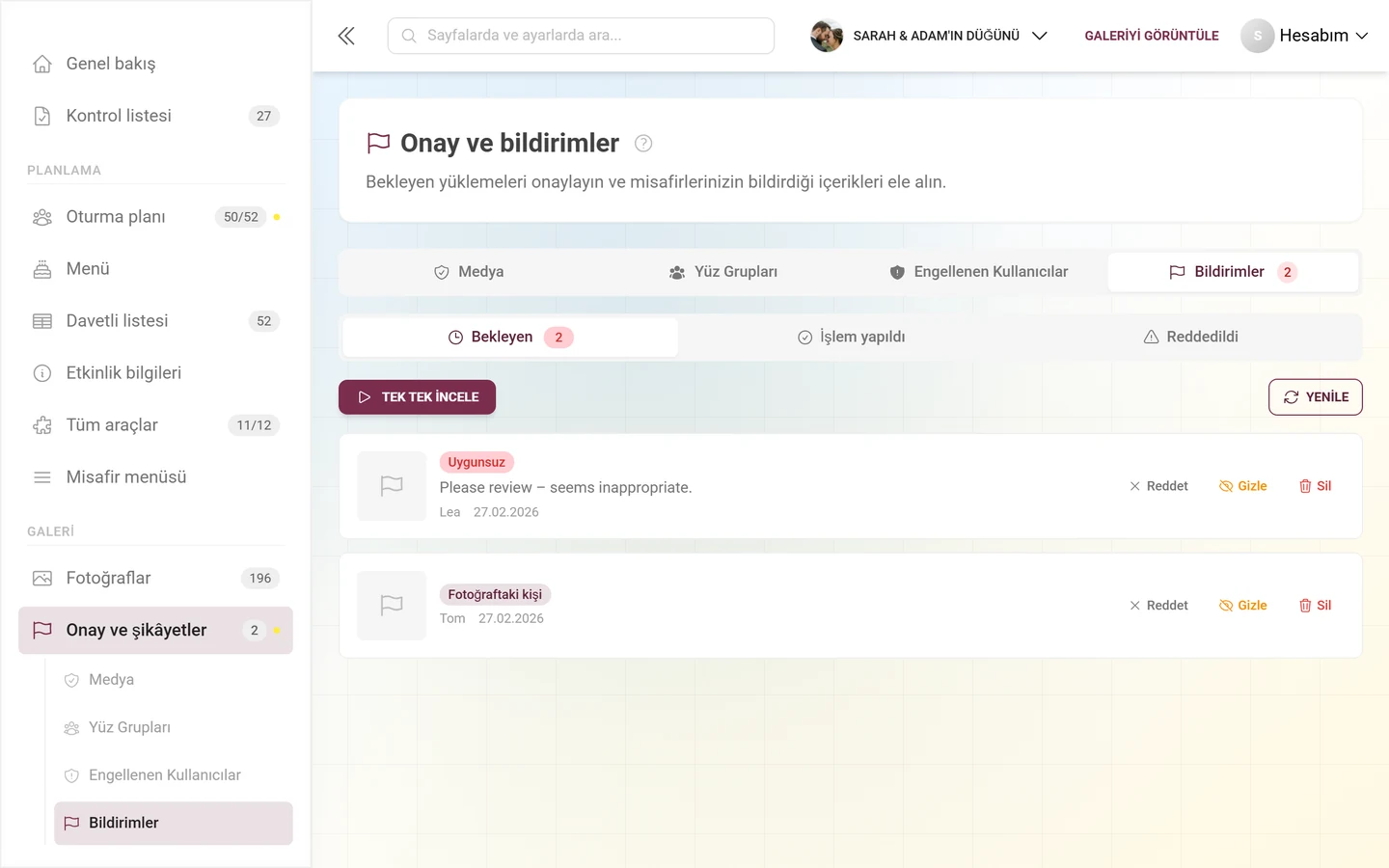The image size is (1389, 868).
Task: Open the Menü page in sidebar
Action: tap(155, 269)
